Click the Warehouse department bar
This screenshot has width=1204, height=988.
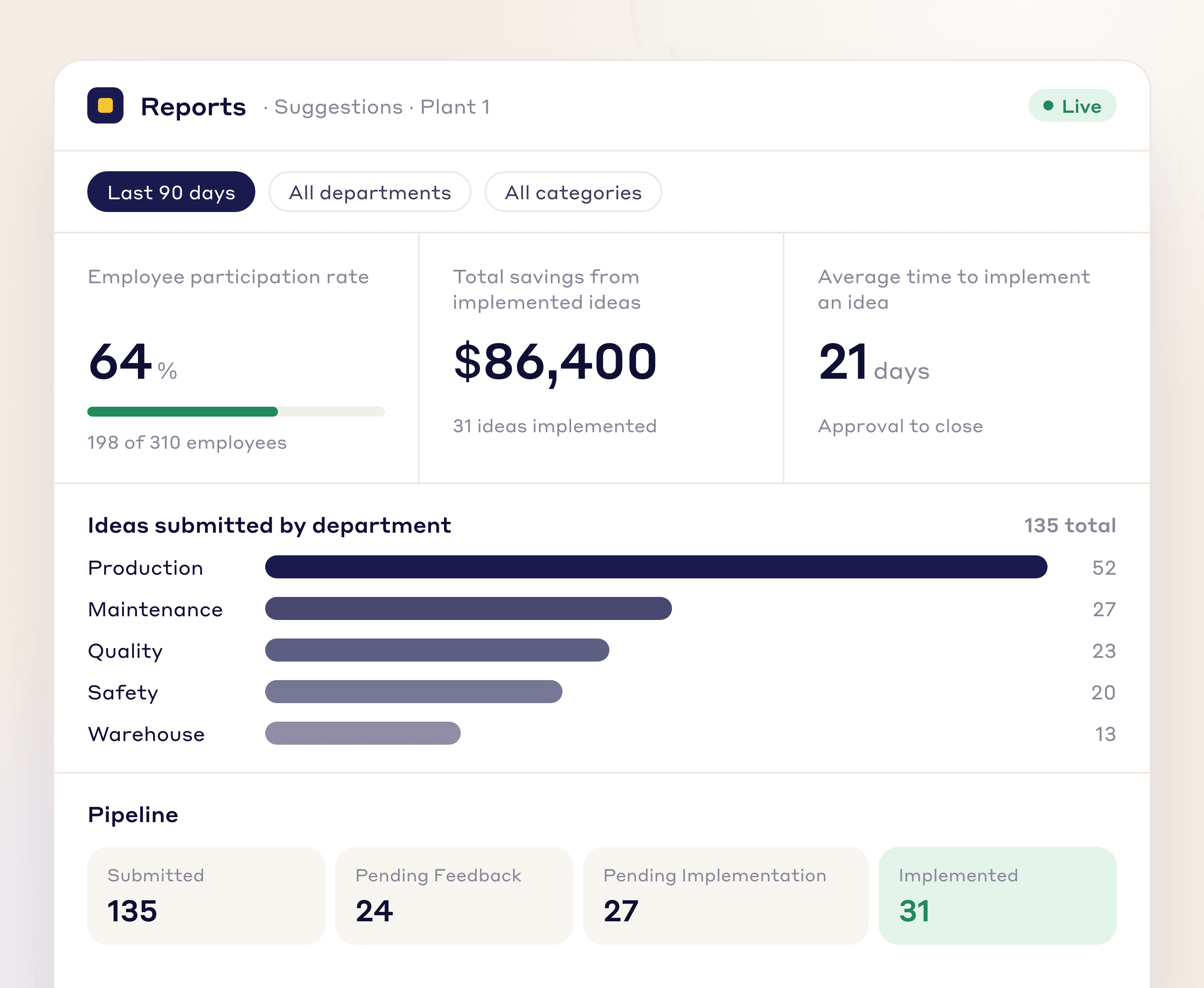click(363, 733)
